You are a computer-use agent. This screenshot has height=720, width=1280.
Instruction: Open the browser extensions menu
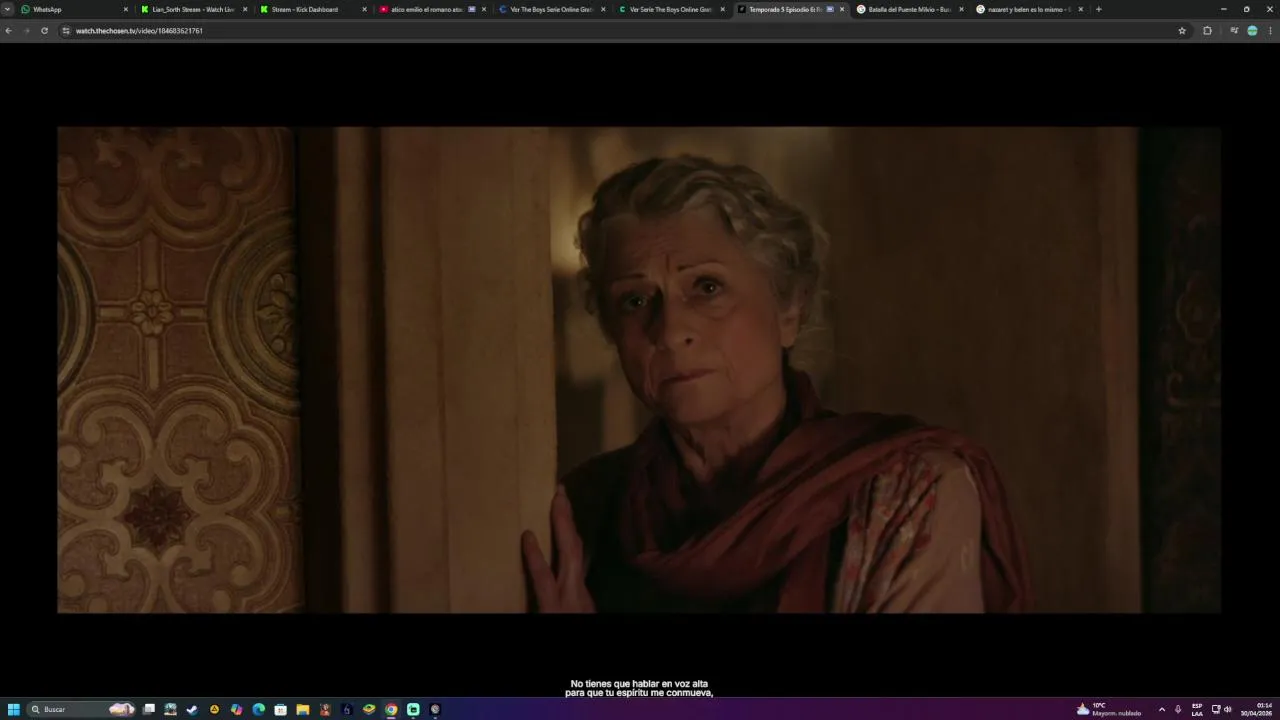(x=1207, y=31)
